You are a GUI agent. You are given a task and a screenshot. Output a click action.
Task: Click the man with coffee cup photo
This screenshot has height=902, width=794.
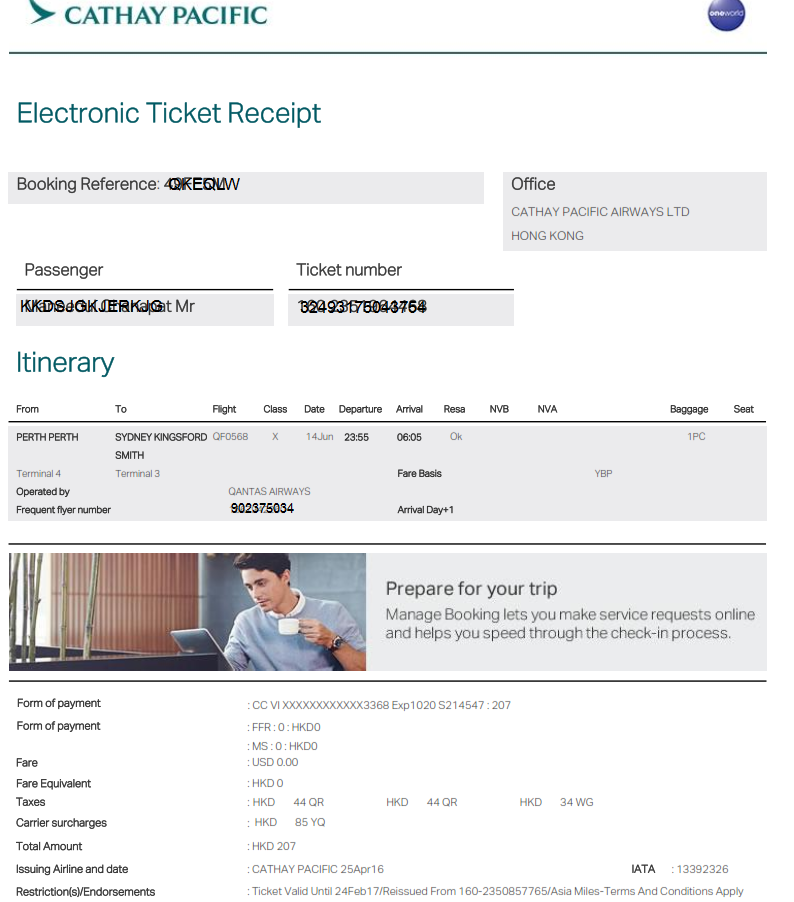(x=188, y=611)
